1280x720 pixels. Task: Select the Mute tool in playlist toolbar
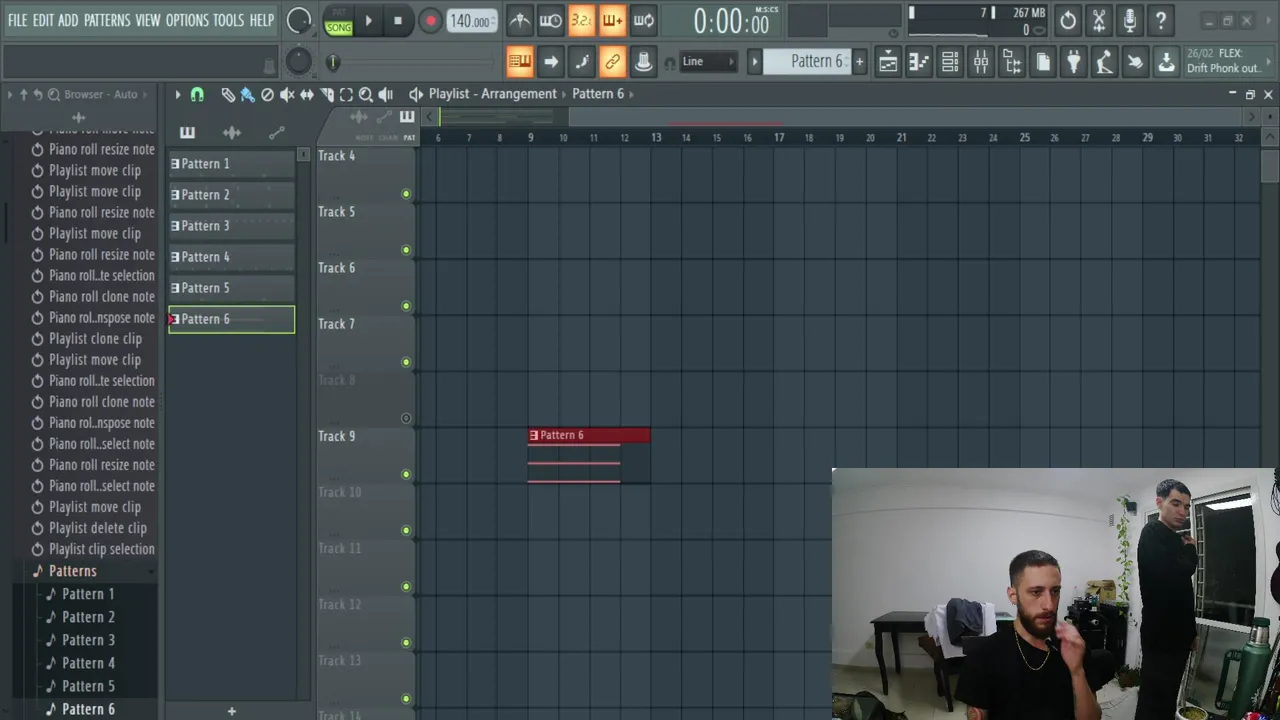(287, 94)
